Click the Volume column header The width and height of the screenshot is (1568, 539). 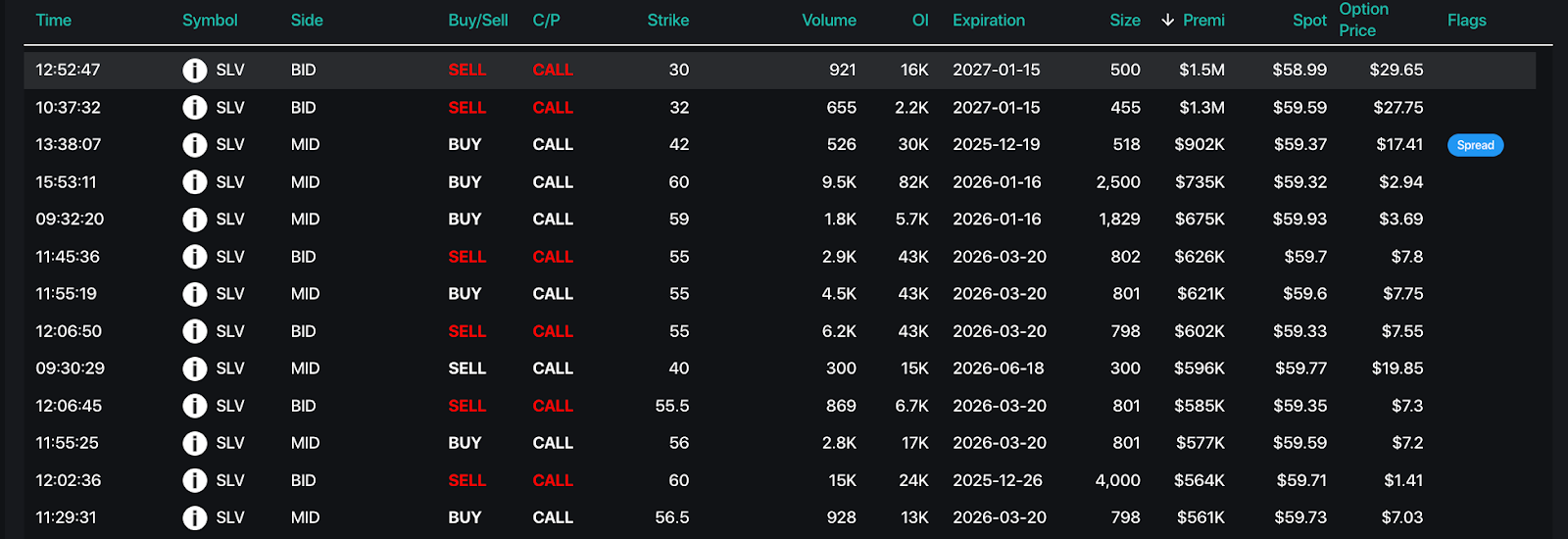(x=828, y=21)
